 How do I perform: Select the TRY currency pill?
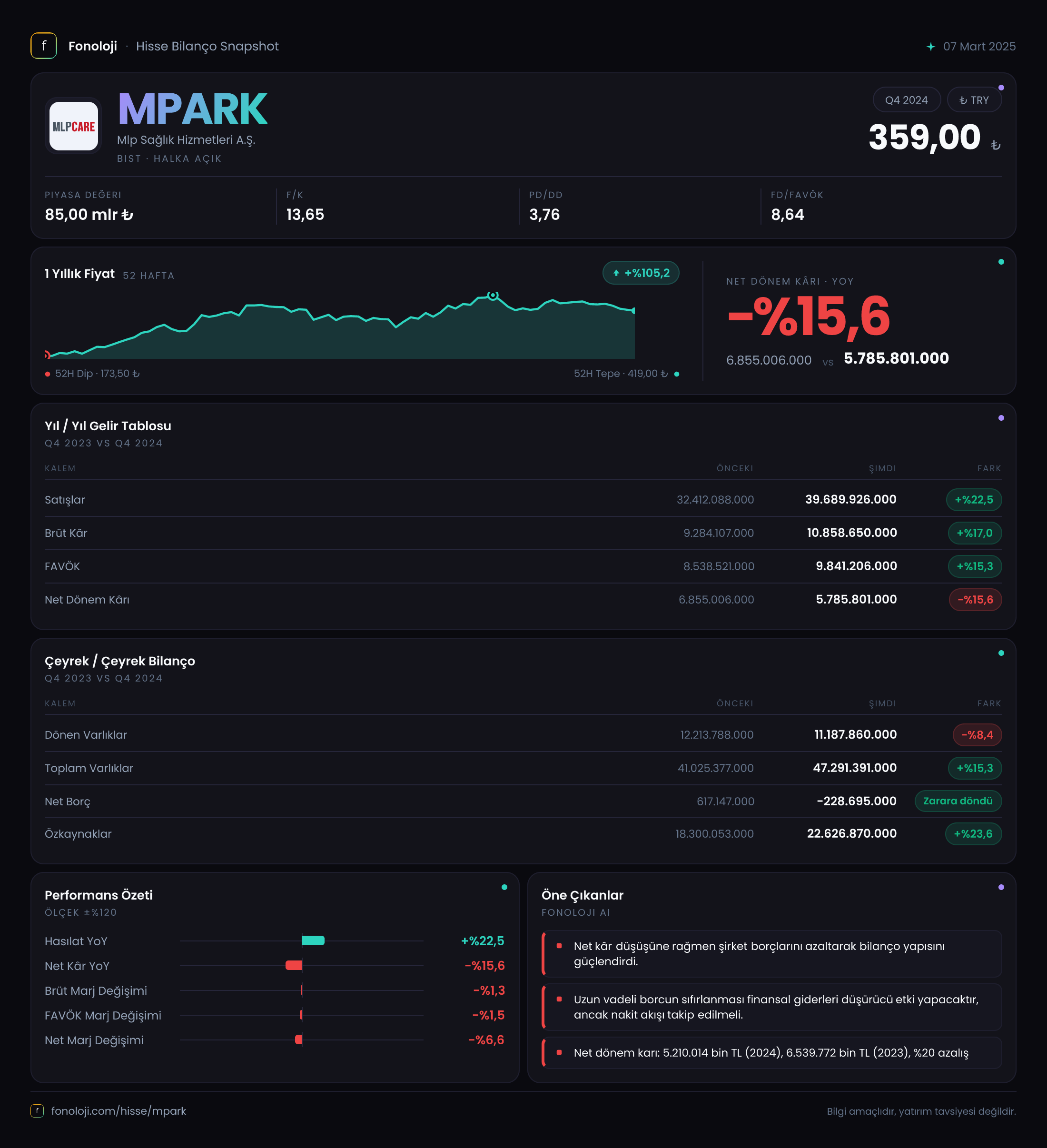974,100
